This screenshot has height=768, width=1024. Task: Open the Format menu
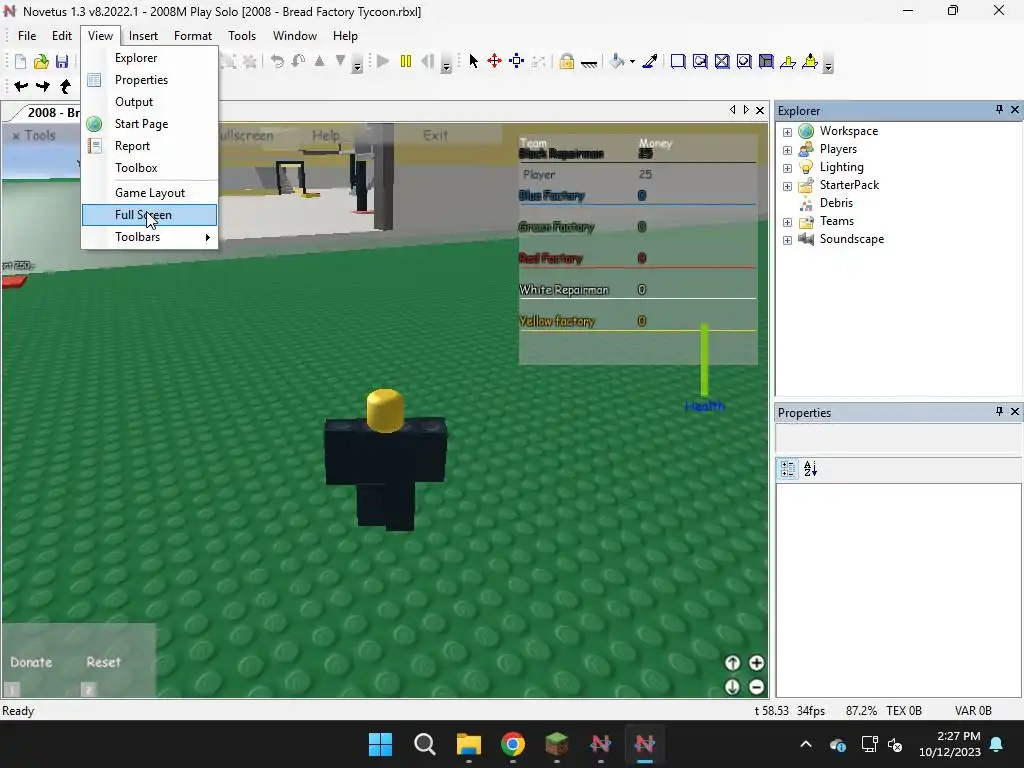193,36
